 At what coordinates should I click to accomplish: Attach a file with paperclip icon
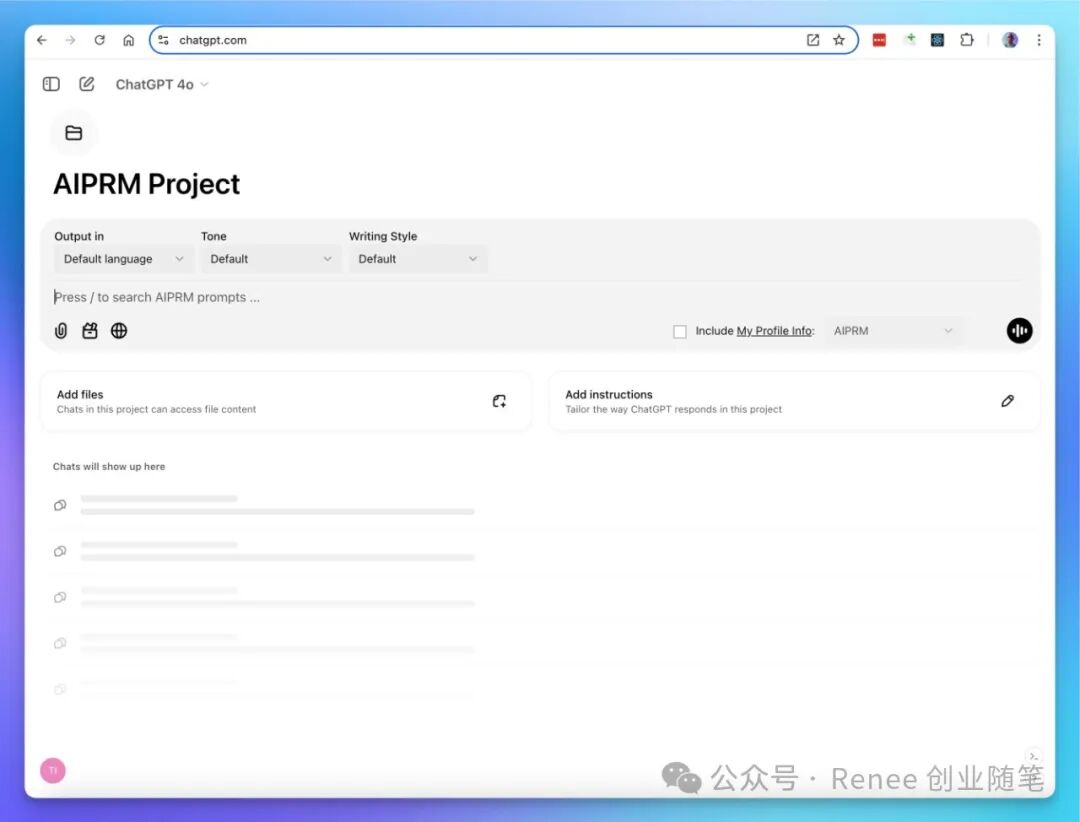click(61, 331)
